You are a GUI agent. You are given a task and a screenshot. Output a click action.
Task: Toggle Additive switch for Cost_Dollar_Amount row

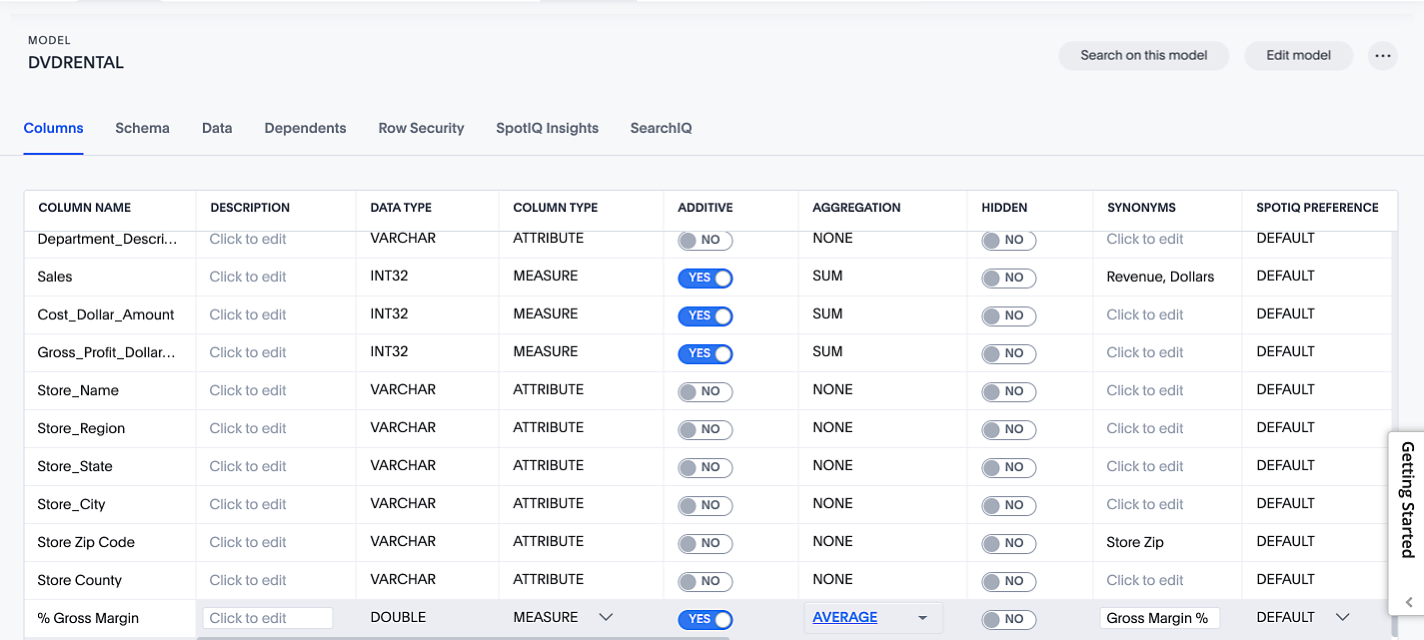tap(705, 316)
